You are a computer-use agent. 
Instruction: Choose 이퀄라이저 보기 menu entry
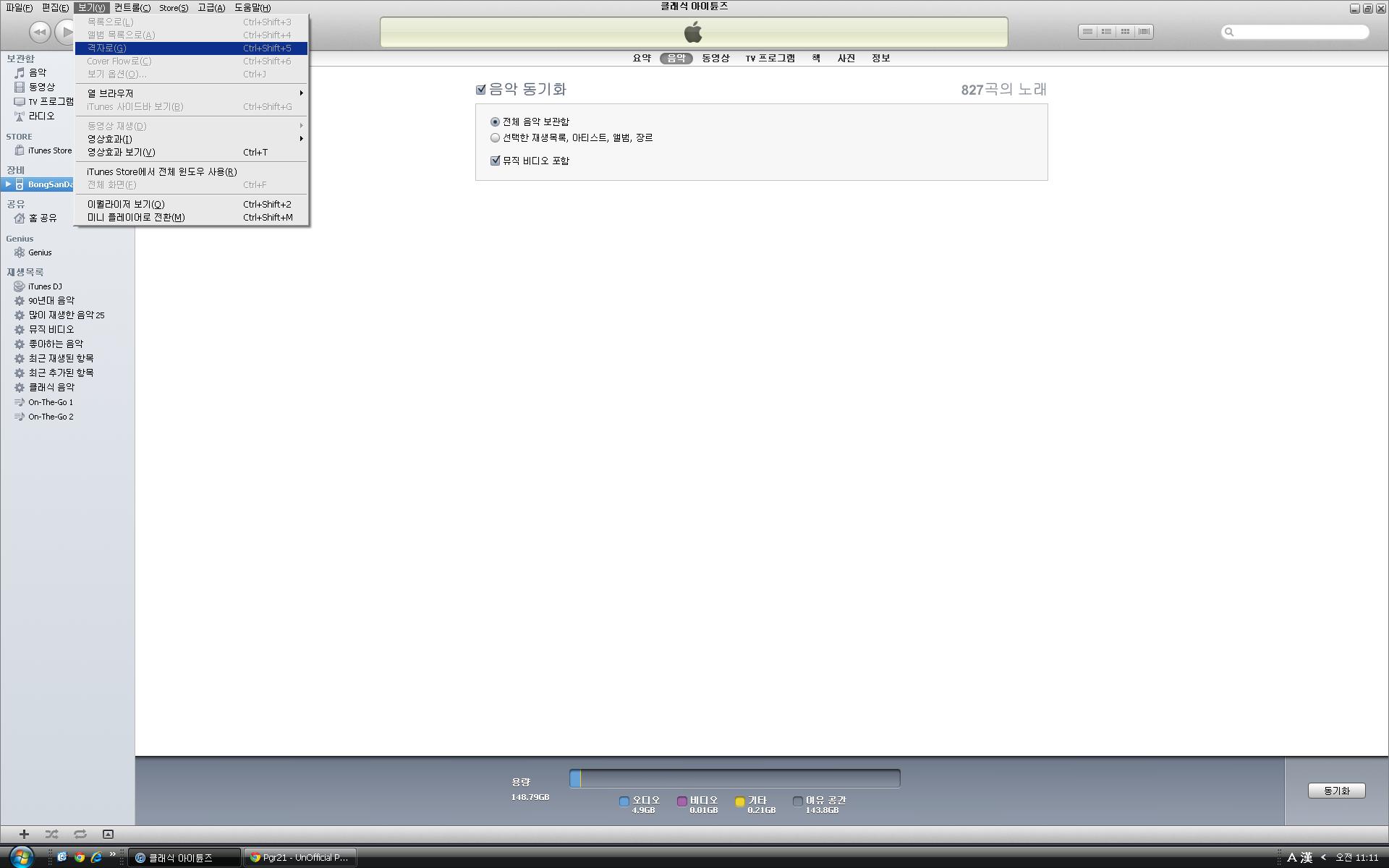[192, 204]
